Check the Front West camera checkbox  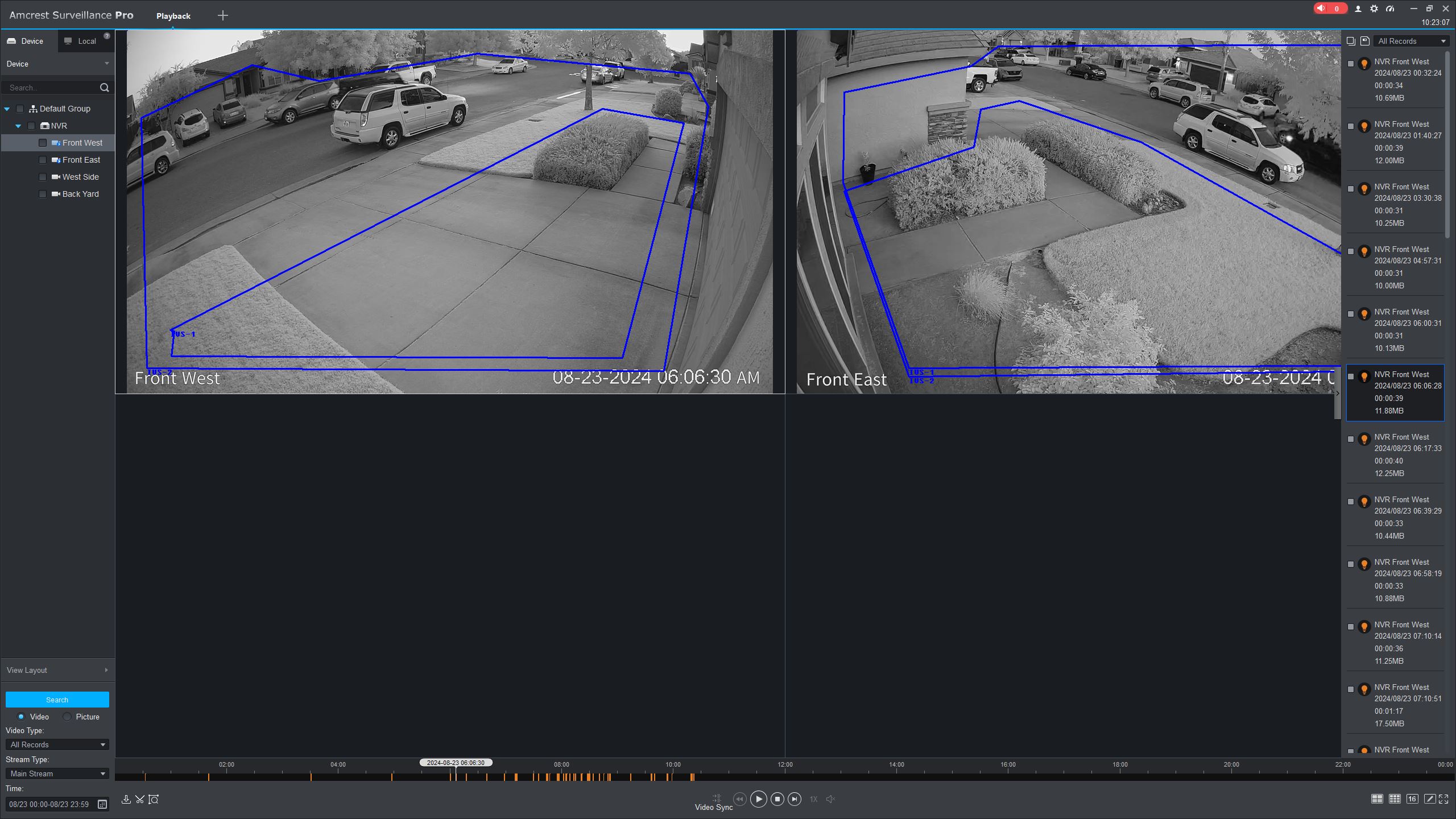coord(43,143)
